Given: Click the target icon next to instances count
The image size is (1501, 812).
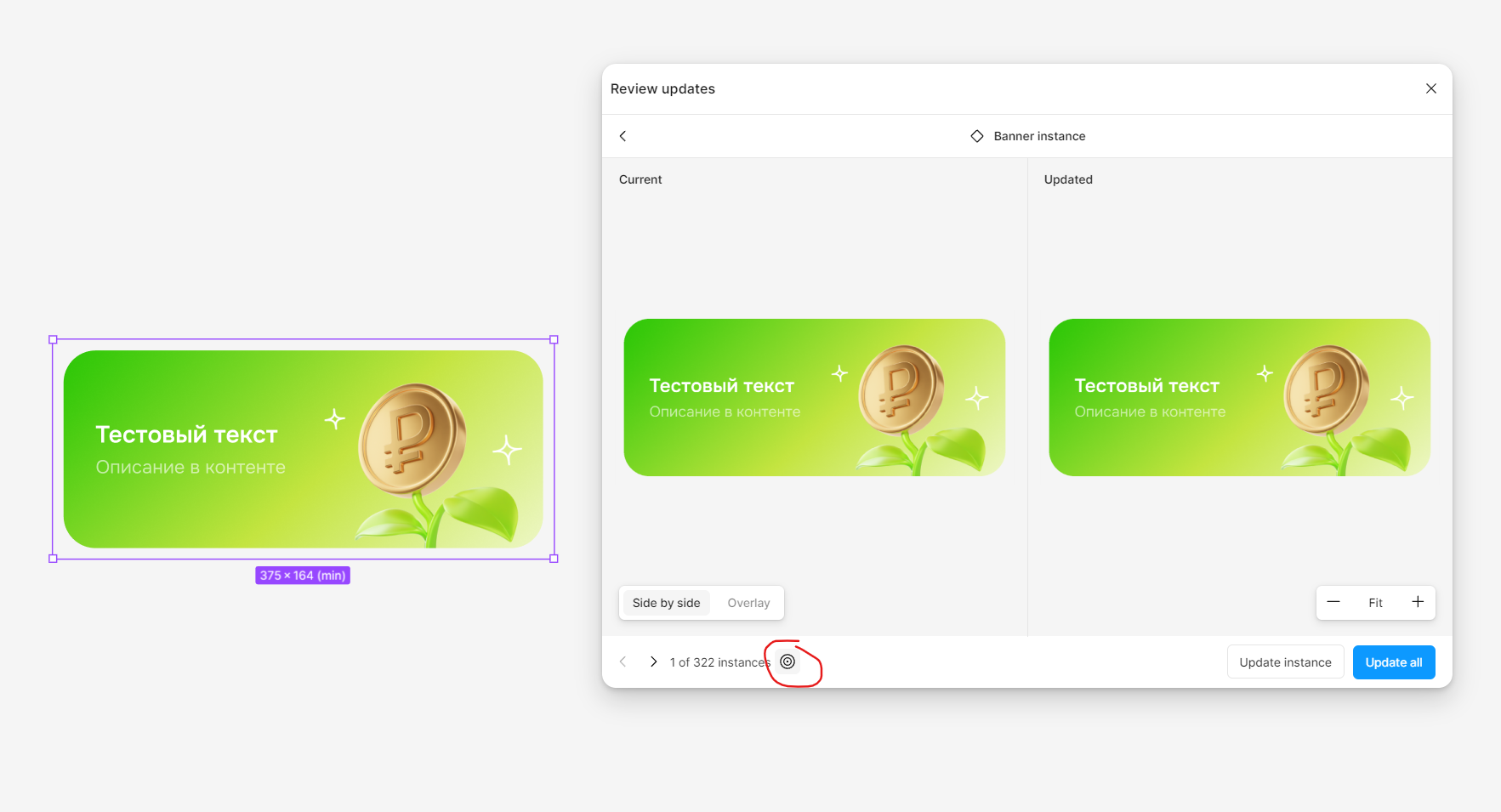Looking at the screenshot, I should pos(787,662).
